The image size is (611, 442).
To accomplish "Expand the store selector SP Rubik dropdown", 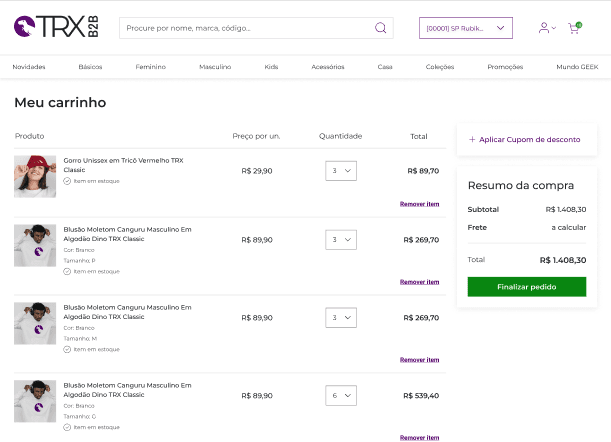I will (x=466, y=28).
